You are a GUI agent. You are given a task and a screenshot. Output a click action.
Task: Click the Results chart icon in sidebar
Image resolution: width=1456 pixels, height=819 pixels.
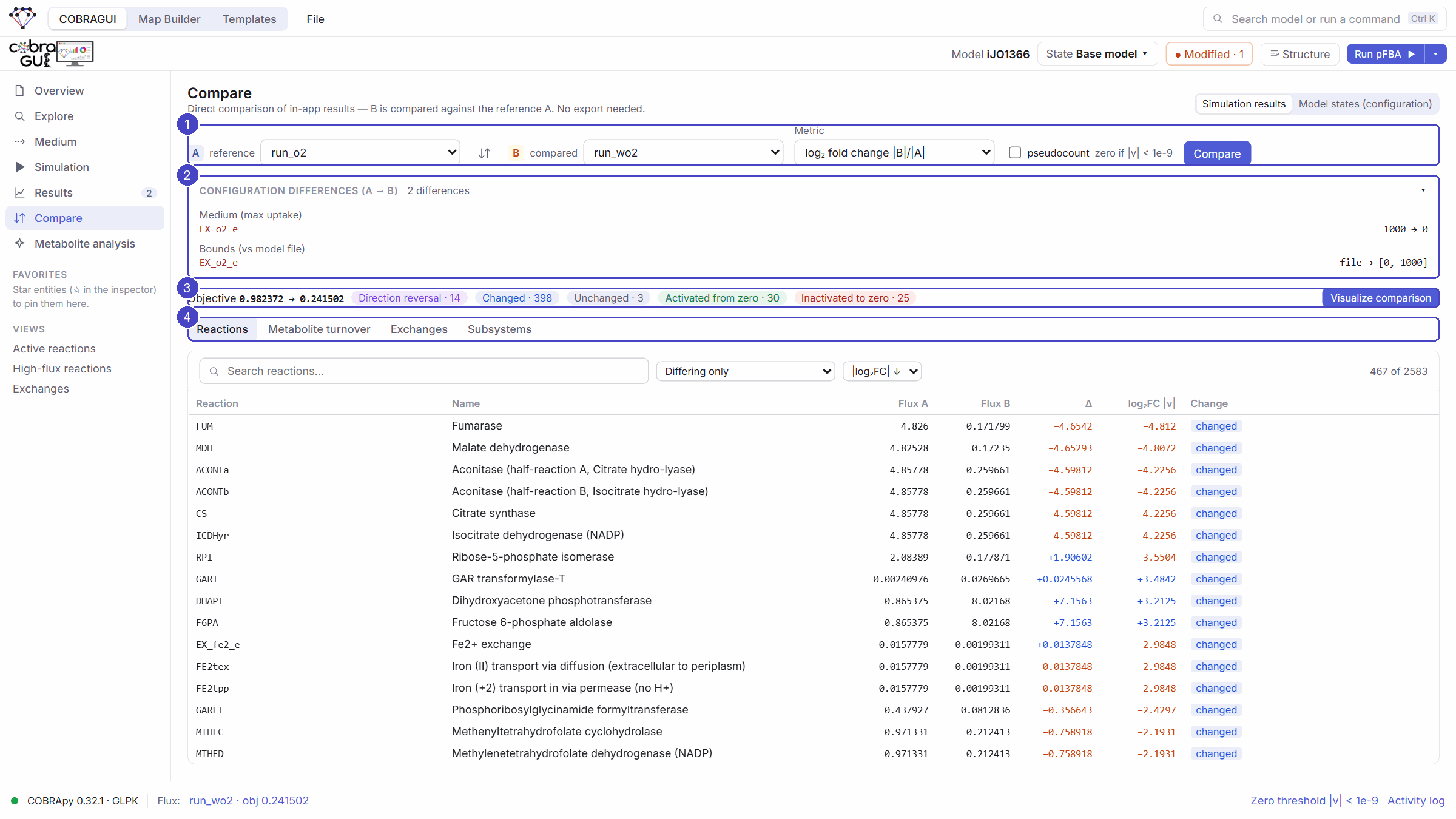pos(20,192)
